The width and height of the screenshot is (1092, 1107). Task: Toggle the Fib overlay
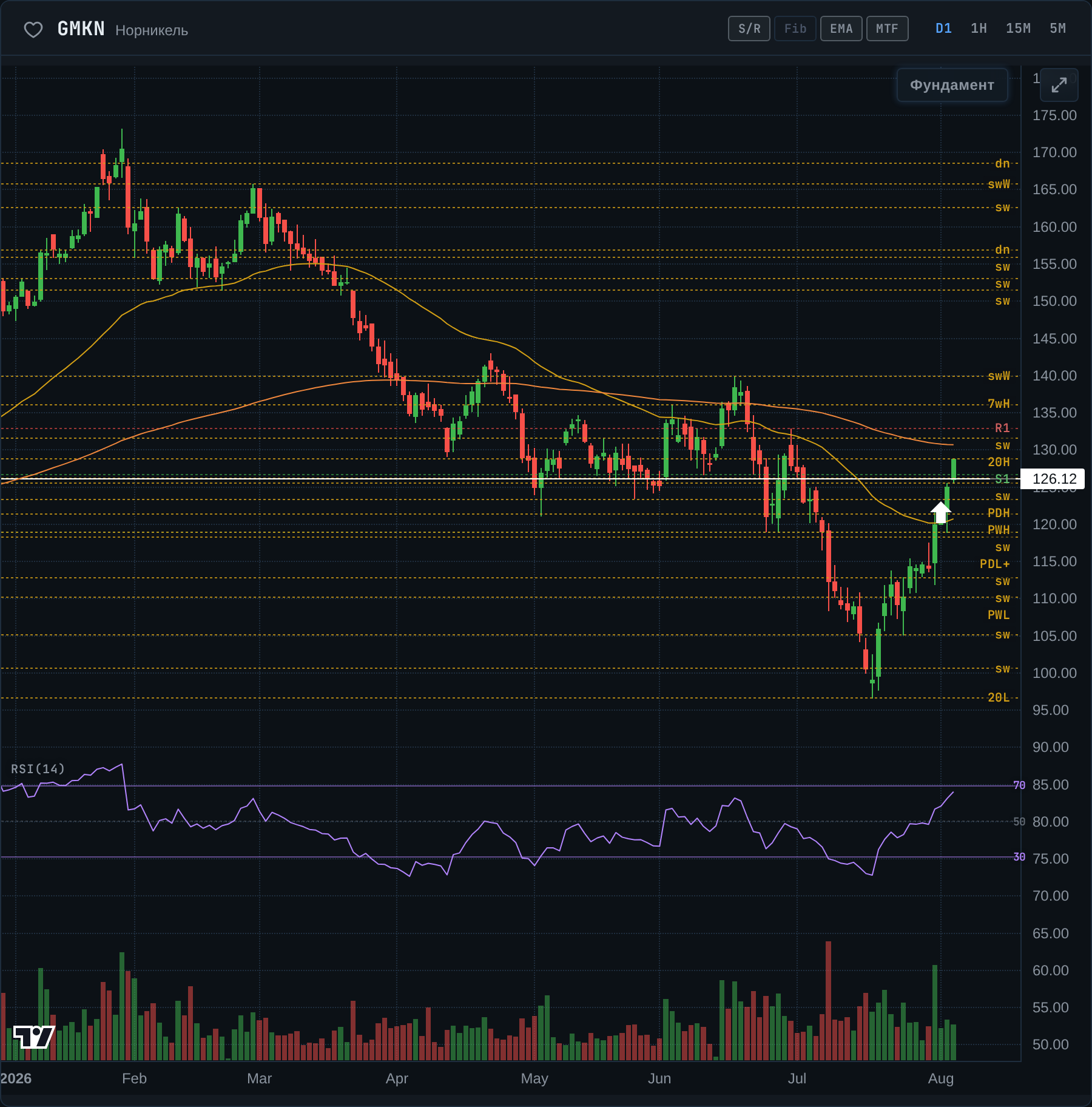click(x=795, y=29)
